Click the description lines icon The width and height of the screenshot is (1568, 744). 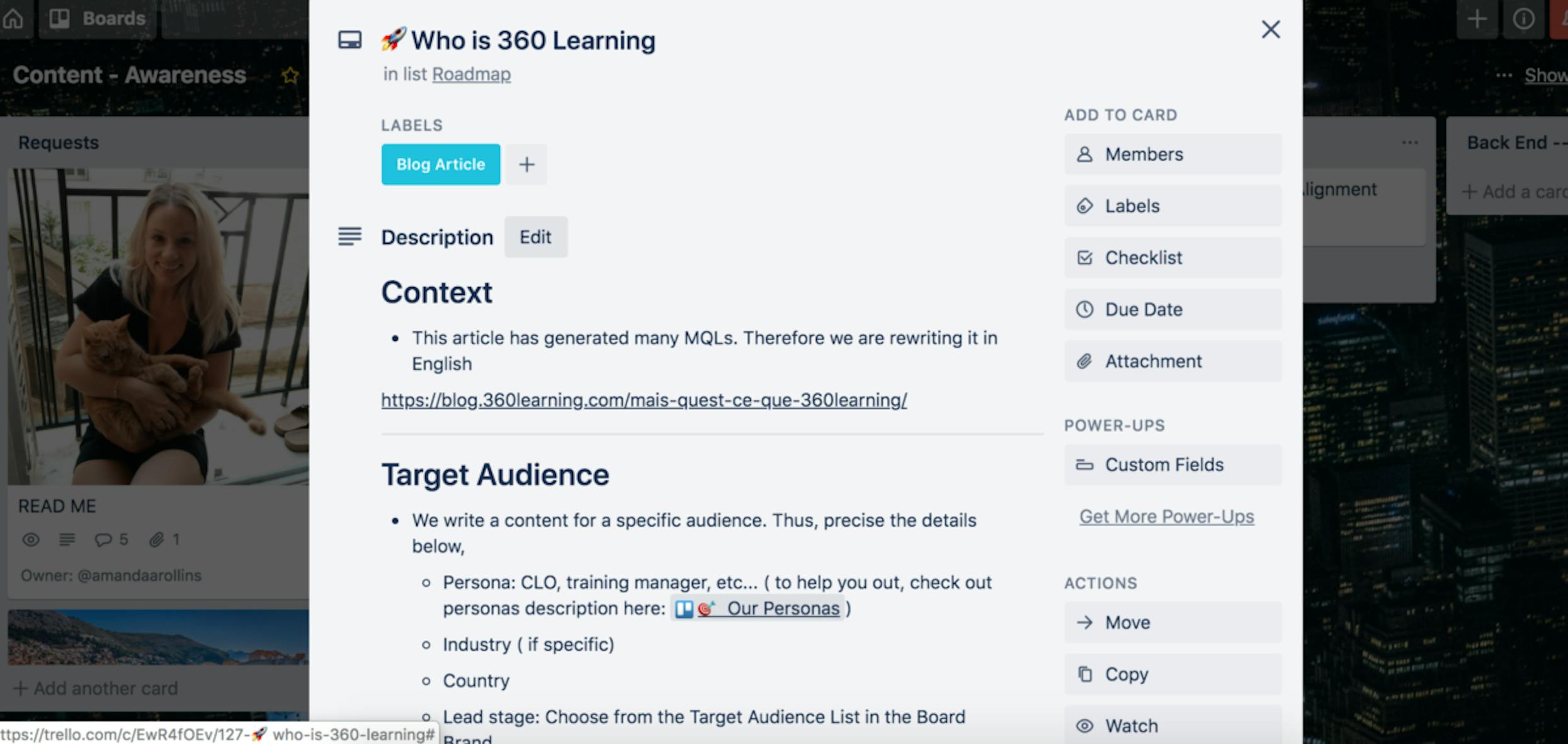[x=349, y=237]
